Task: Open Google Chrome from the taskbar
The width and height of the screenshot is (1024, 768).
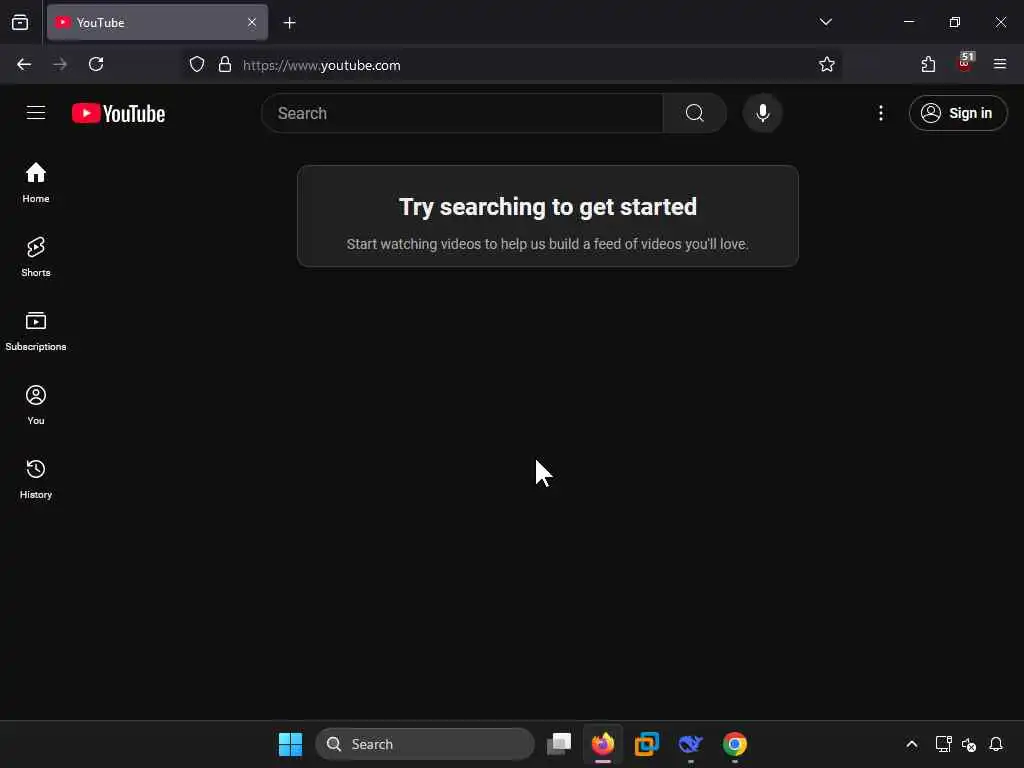Action: [x=735, y=744]
